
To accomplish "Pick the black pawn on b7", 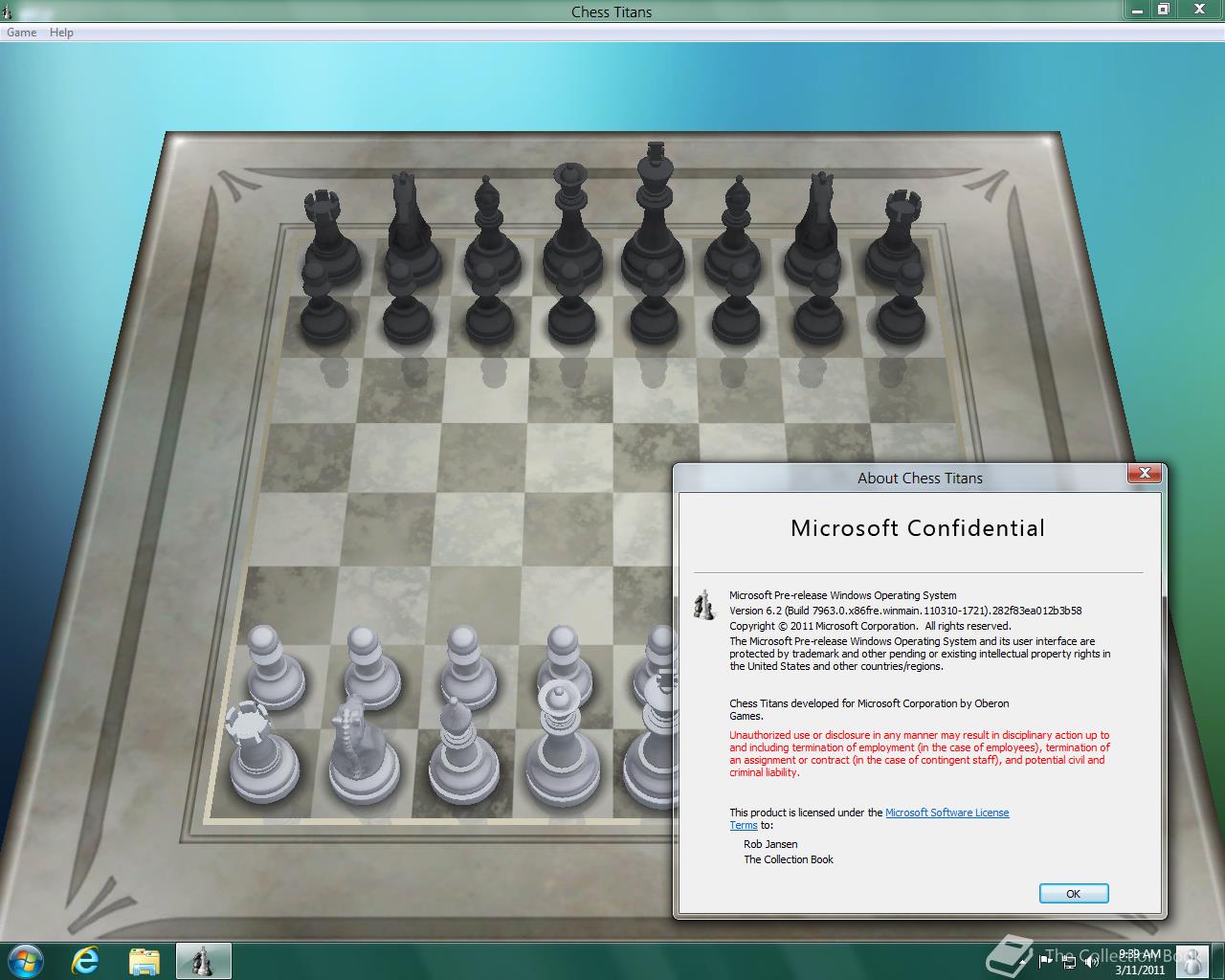I will tap(407, 304).
